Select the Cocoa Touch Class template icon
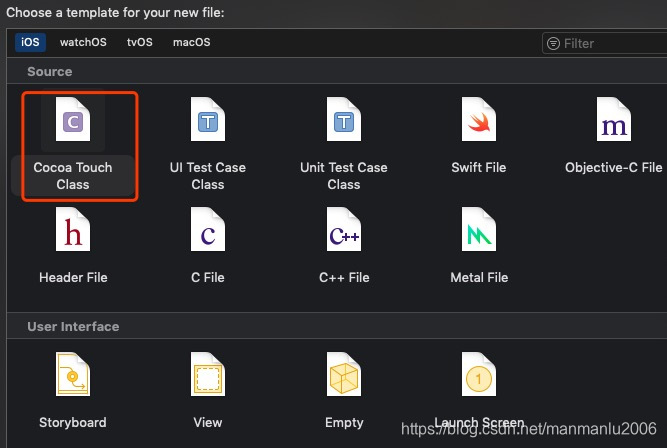This screenshot has width=667, height=448. 73,119
